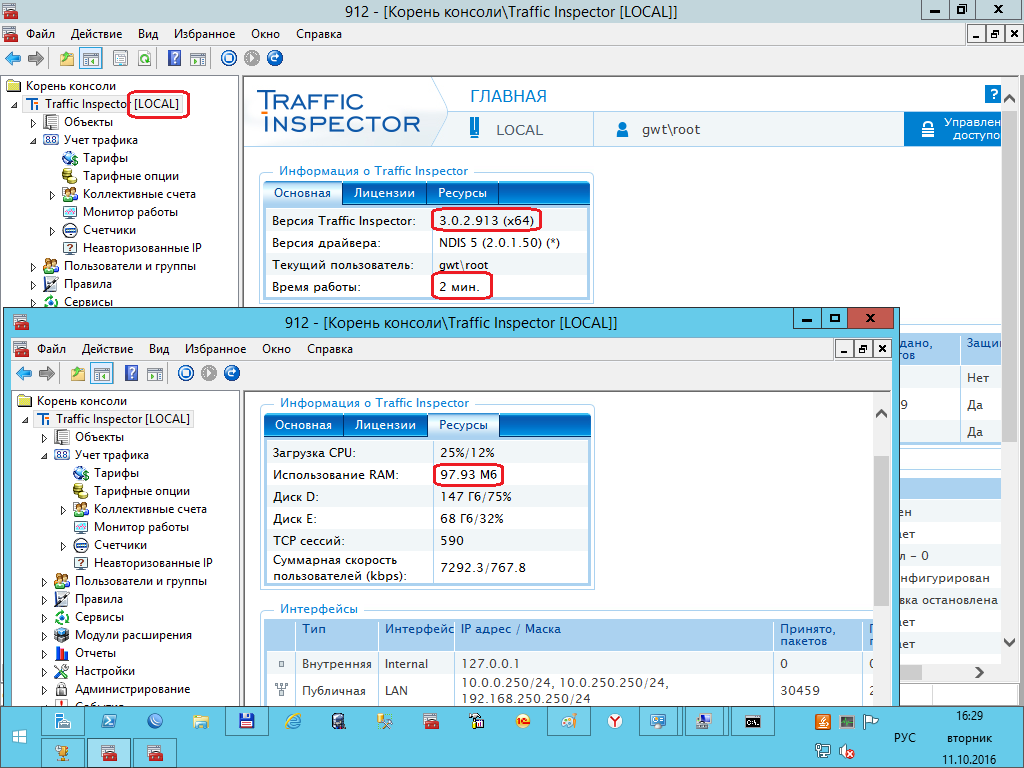This screenshot has height=768, width=1024.
Task: Click the action pane icon in front window toolbar
Action: pos(155,373)
